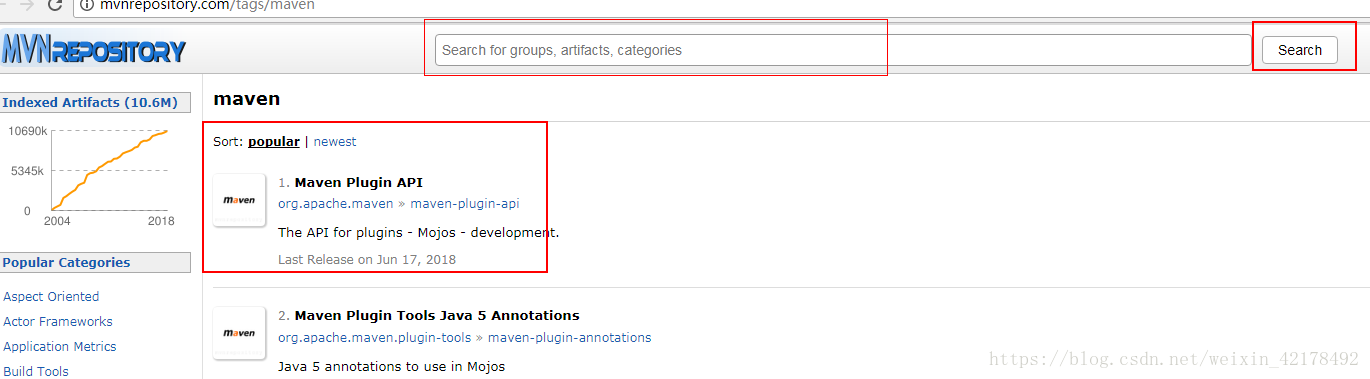Open the org.apache.maven.plugin-tools group link
Viewport: 1370px width, 379px height.
375,338
